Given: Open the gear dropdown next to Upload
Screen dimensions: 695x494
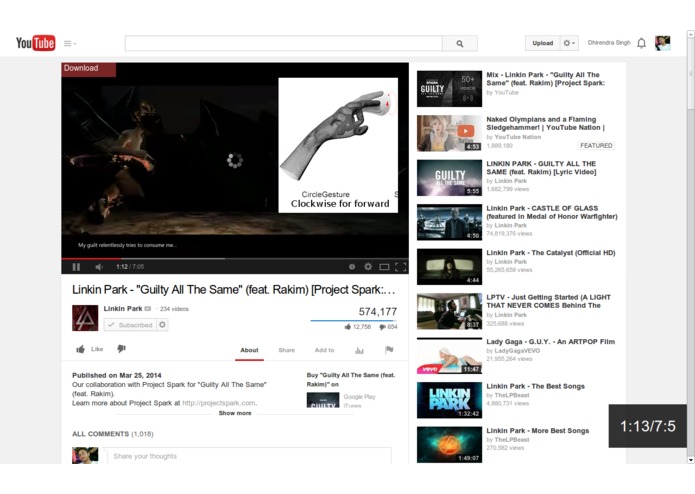Looking at the screenshot, I should 569,43.
